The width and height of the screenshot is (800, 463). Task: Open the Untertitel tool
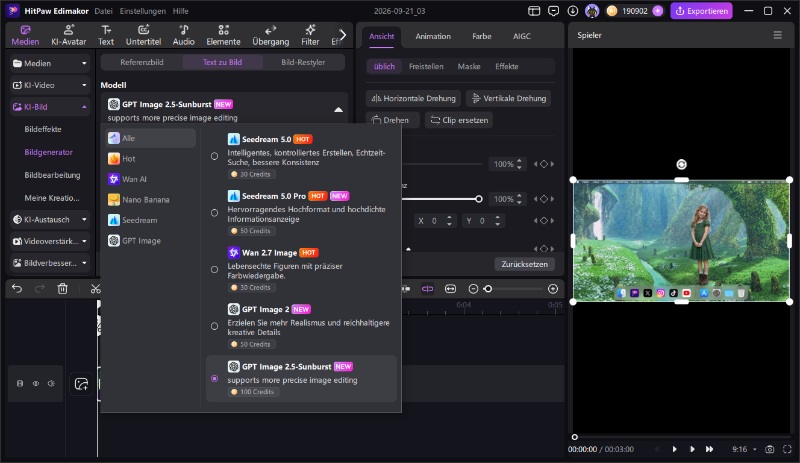[143, 35]
